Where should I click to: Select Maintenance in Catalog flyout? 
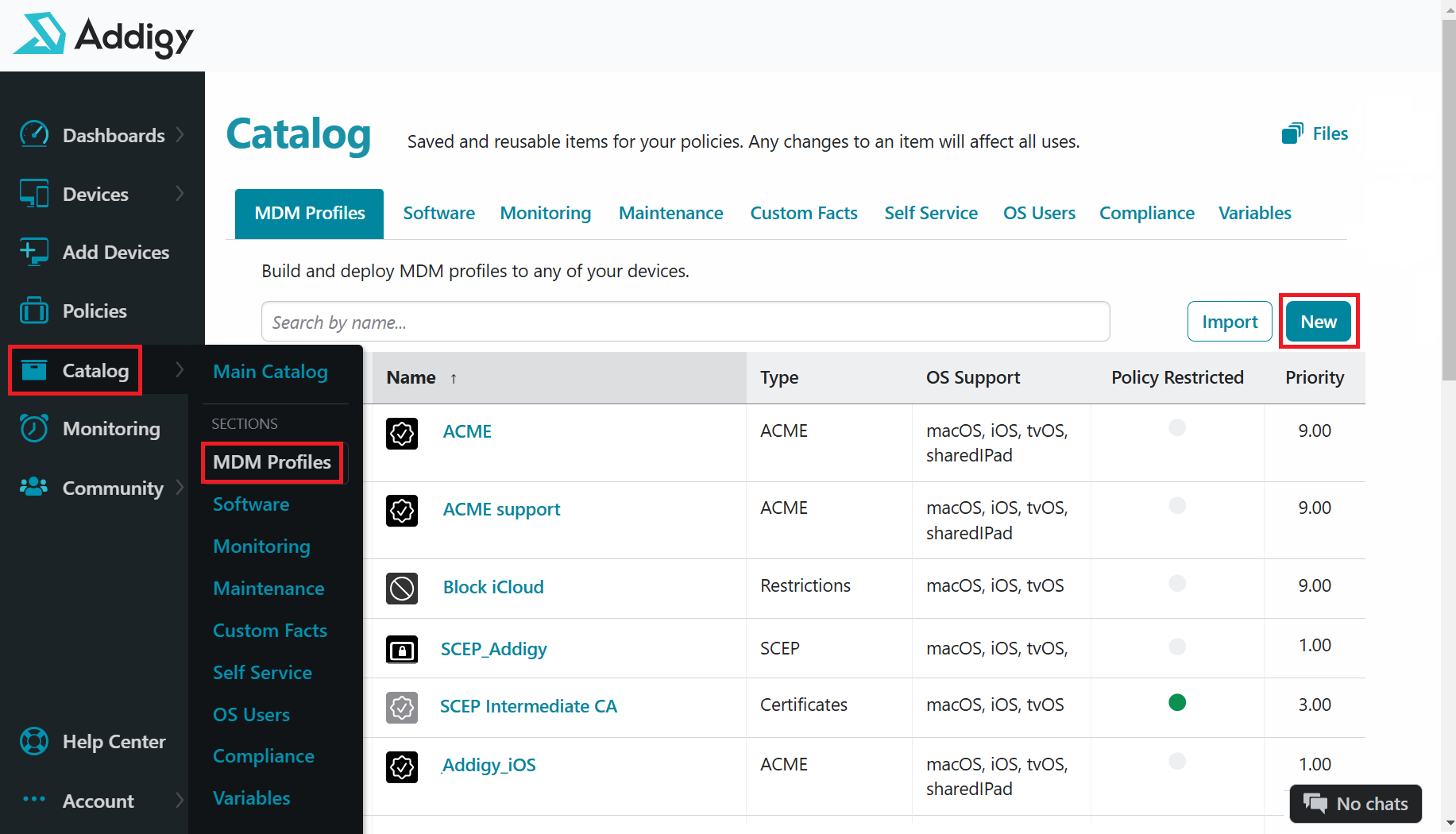(268, 589)
